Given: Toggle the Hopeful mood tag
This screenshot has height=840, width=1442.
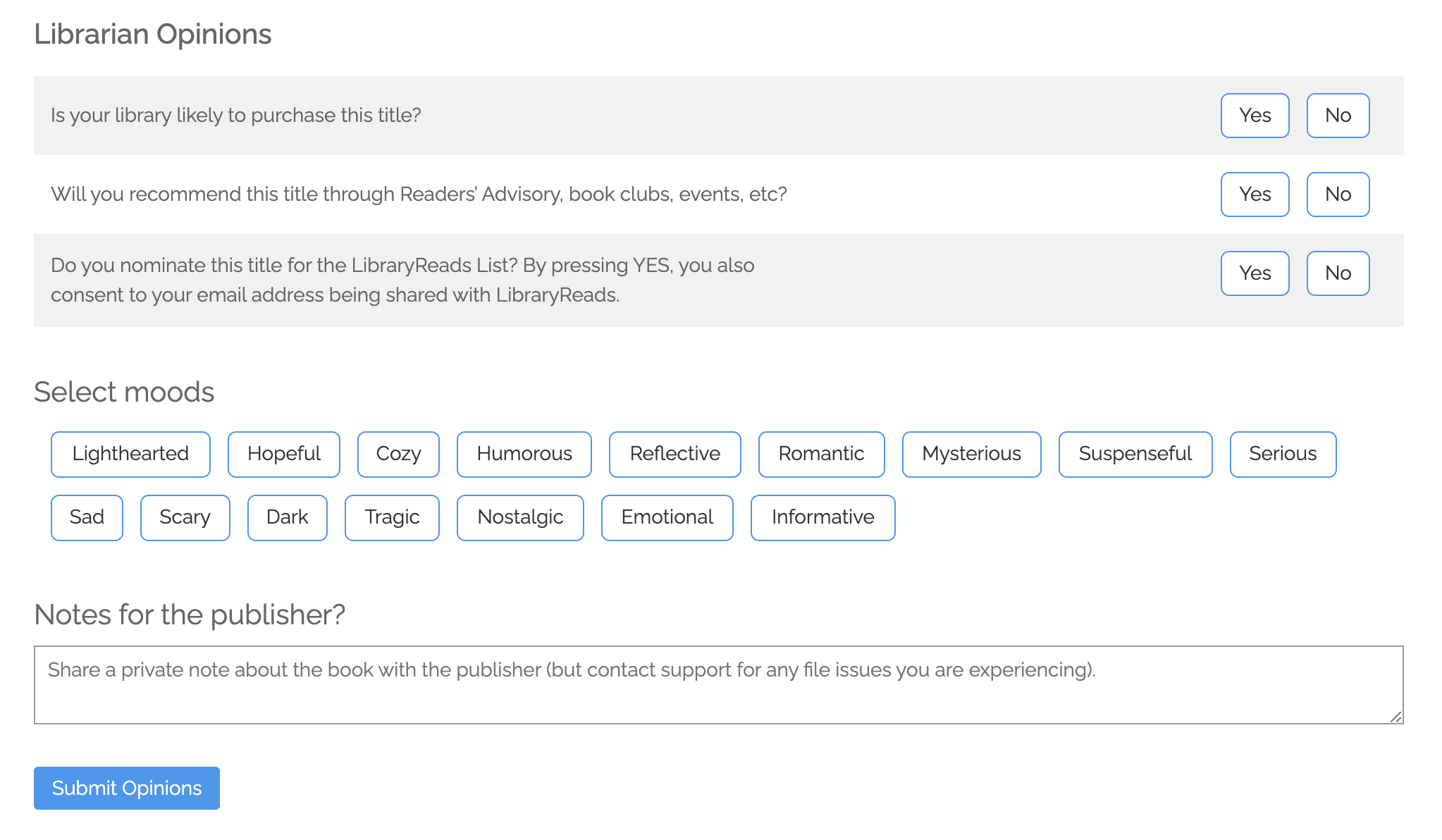Looking at the screenshot, I should [x=284, y=455].
